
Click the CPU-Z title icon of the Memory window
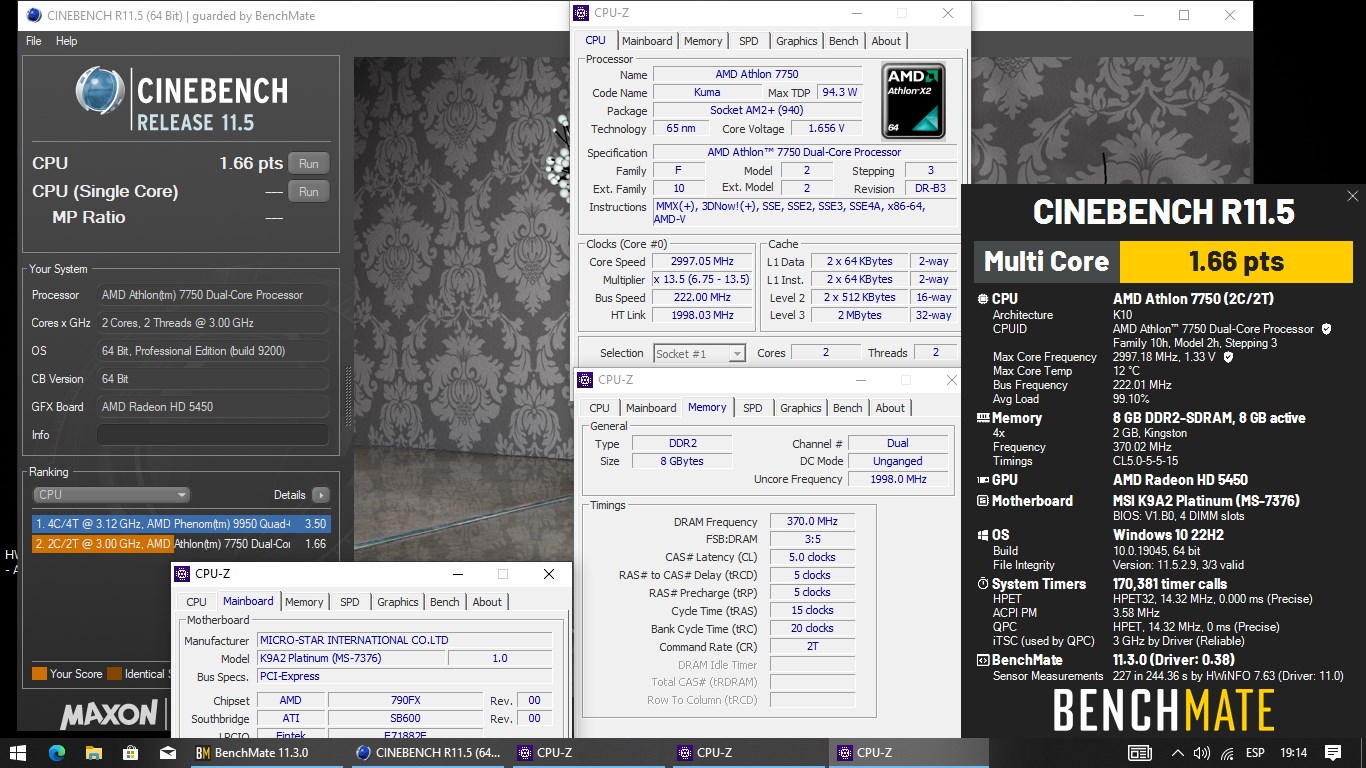pos(586,380)
